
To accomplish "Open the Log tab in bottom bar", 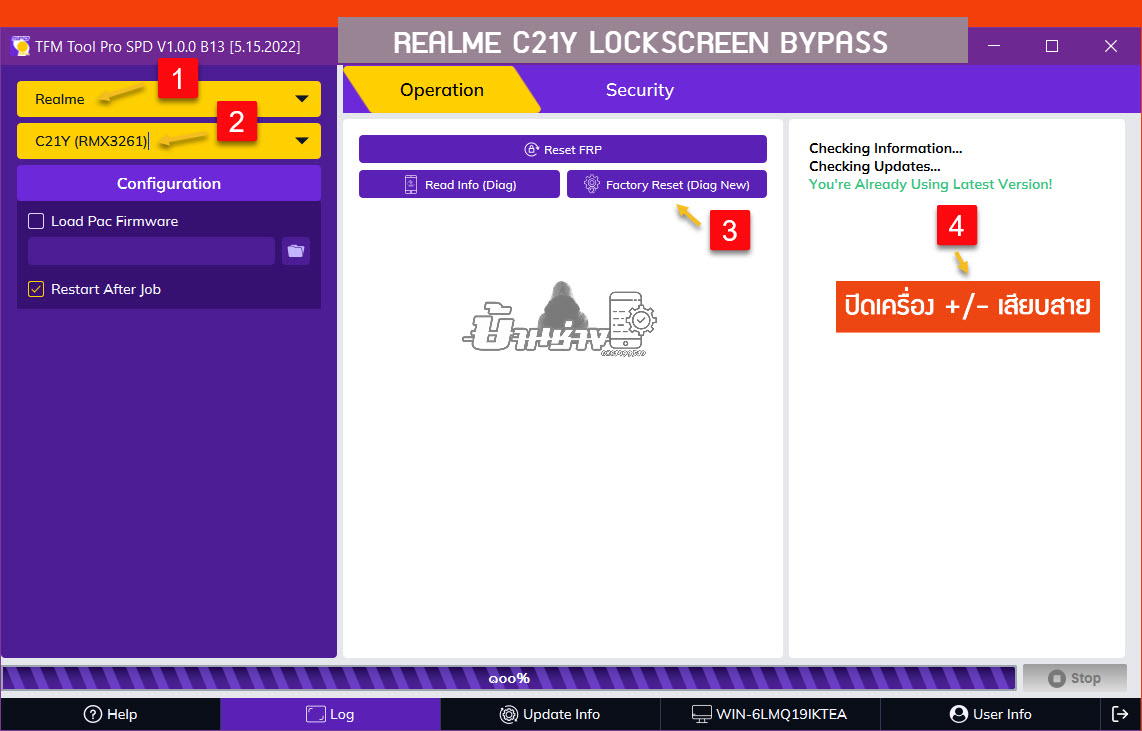I will pyautogui.click(x=331, y=714).
